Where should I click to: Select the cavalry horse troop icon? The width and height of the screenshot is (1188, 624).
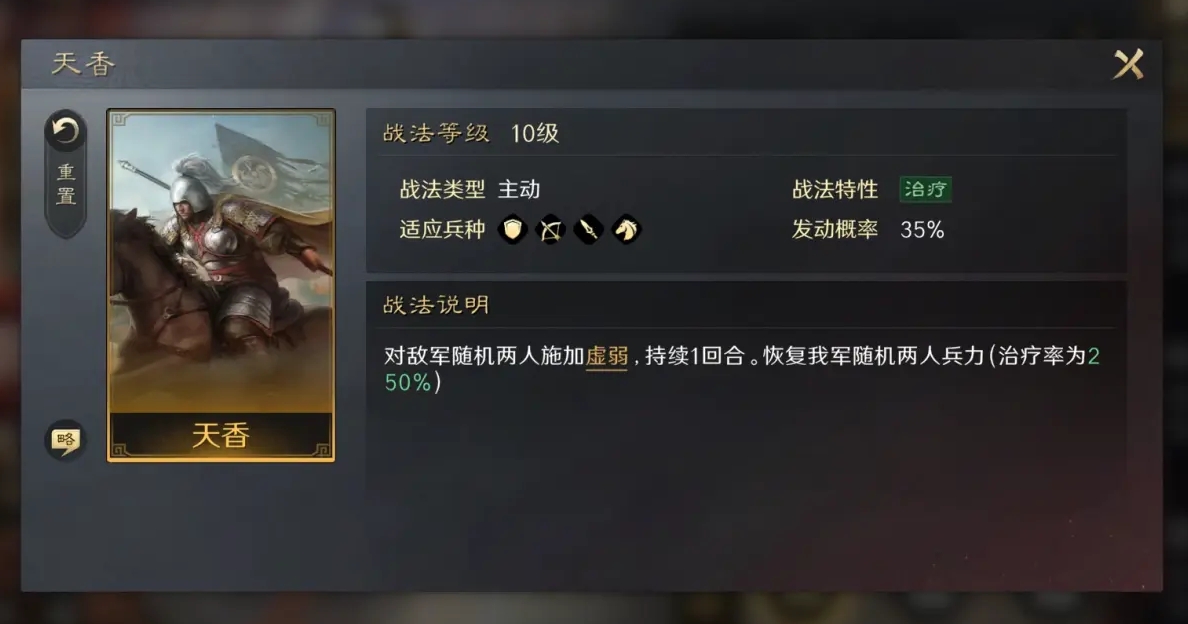click(627, 229)
